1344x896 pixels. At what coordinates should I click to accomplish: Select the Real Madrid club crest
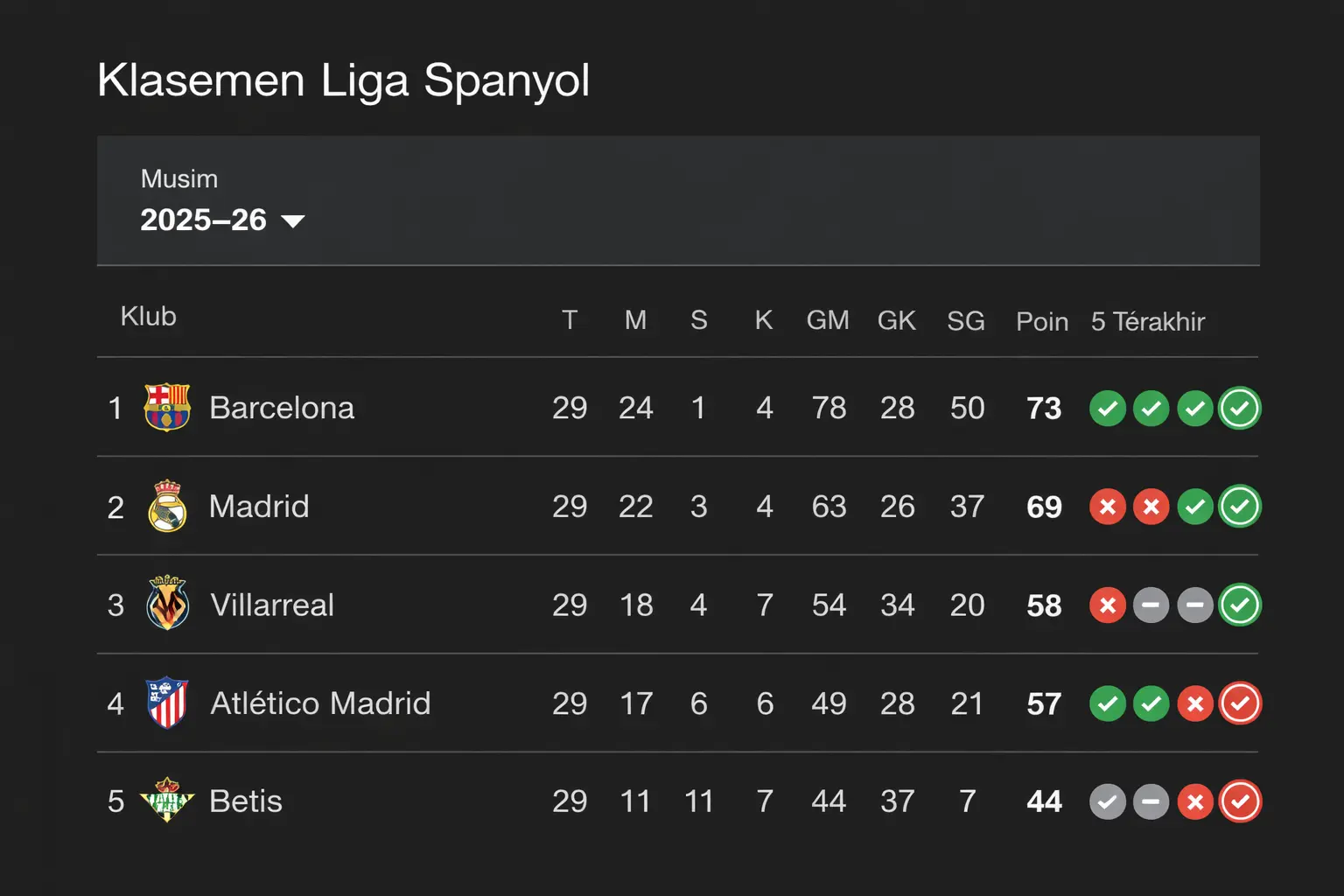(167, 507)
